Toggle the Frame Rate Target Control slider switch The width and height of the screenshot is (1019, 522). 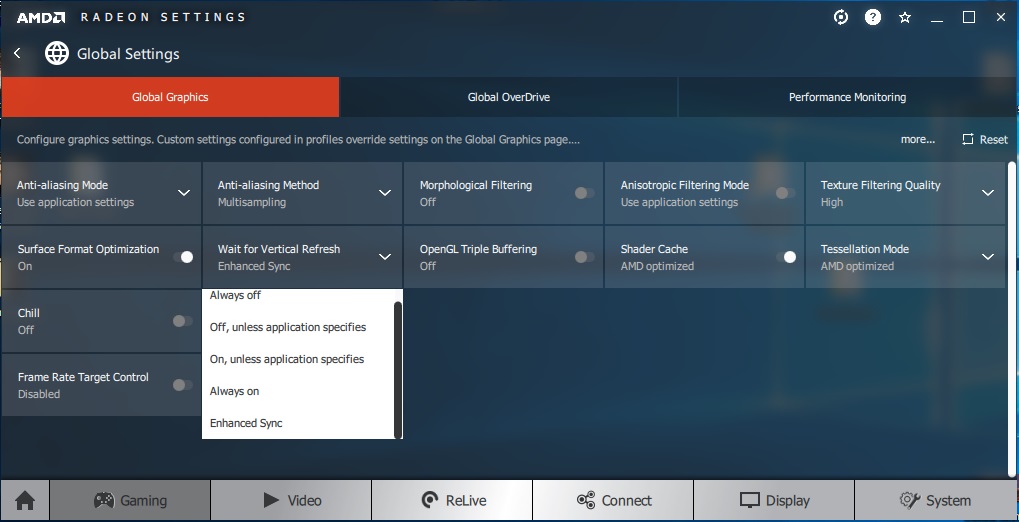pyautogui.click(x=183, y=385)
